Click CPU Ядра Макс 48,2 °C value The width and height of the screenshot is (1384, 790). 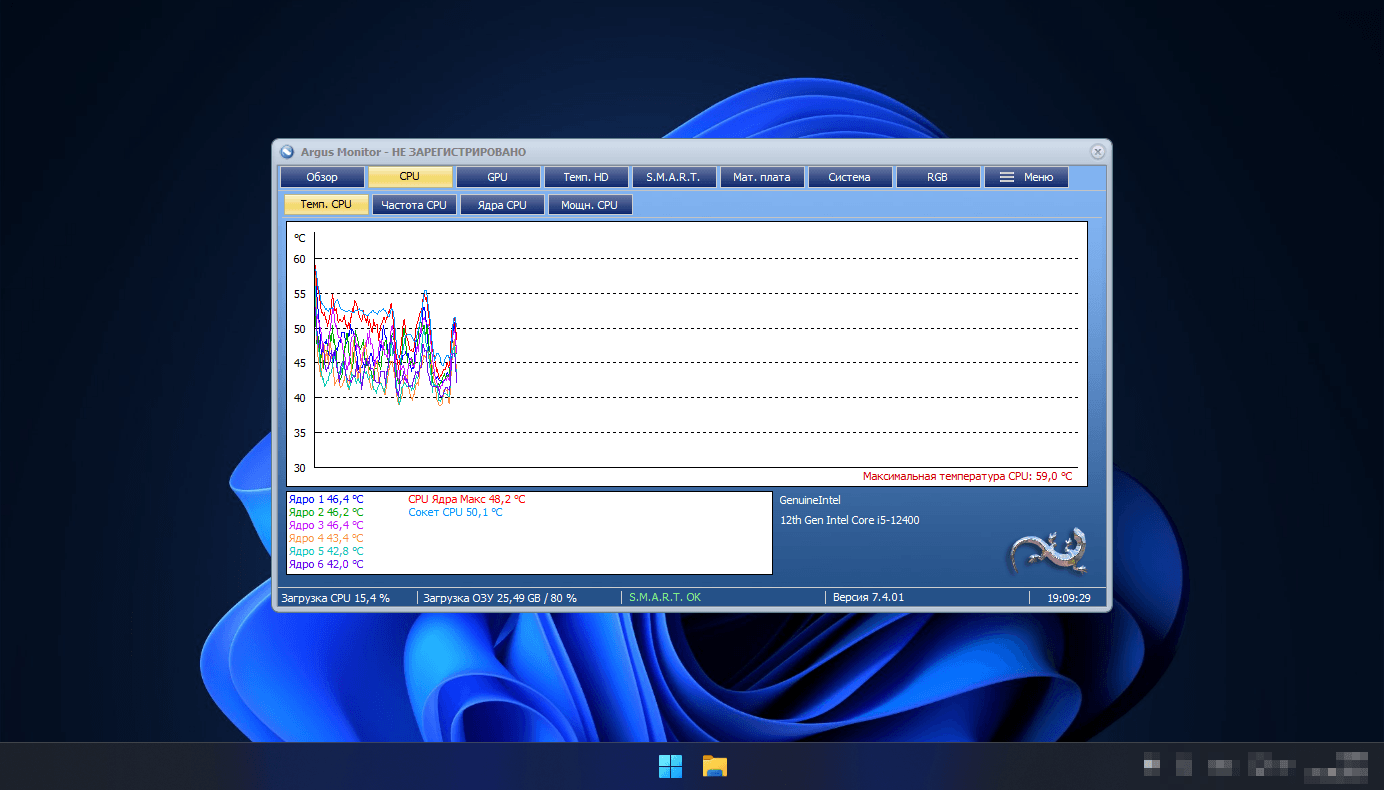(x=467, y=499)
